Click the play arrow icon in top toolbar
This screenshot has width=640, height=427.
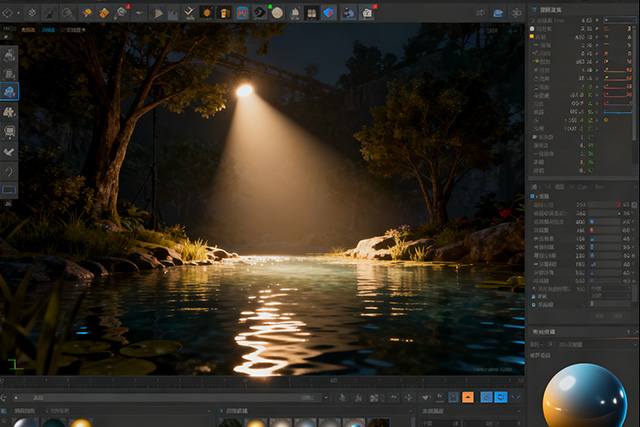coord(158,13)
